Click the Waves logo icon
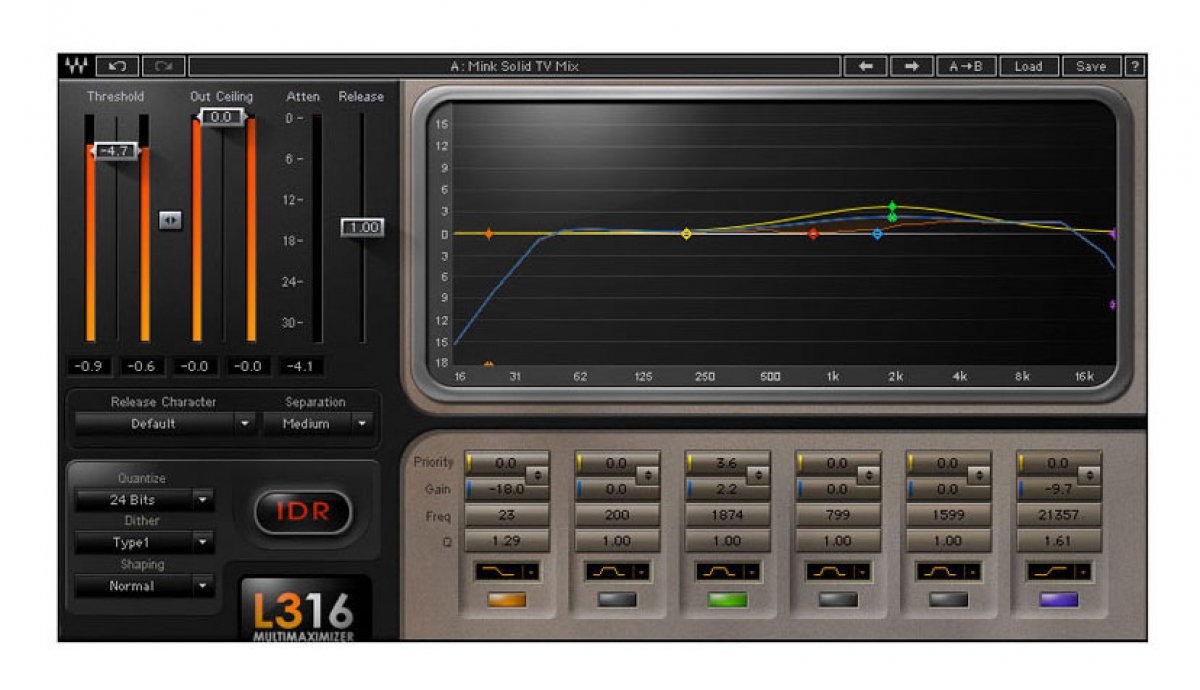Viewport: 1200px width, 690px height. coord(76,66)
